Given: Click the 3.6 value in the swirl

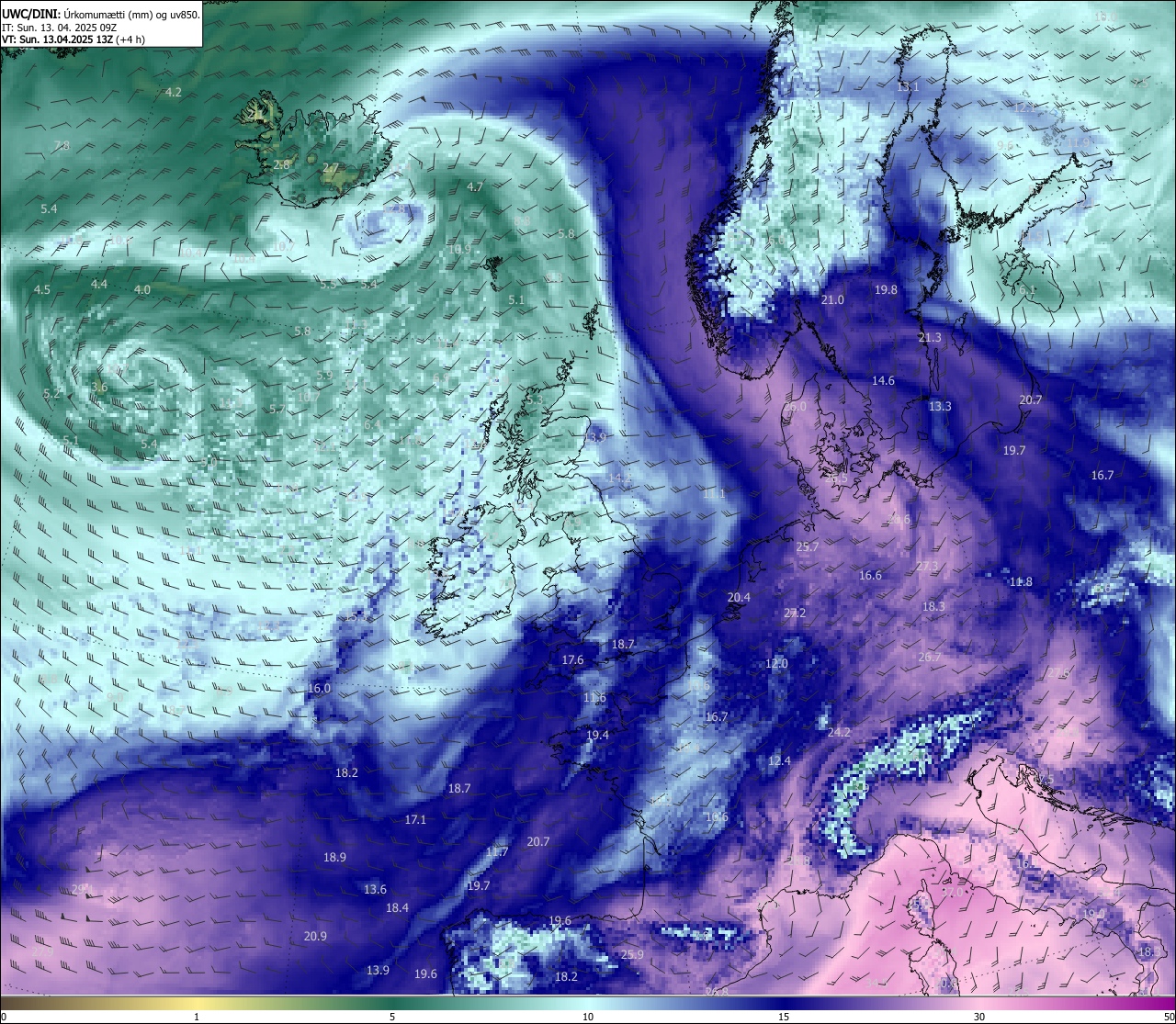Looking at the screenshot, I should [x=100, y=387].
